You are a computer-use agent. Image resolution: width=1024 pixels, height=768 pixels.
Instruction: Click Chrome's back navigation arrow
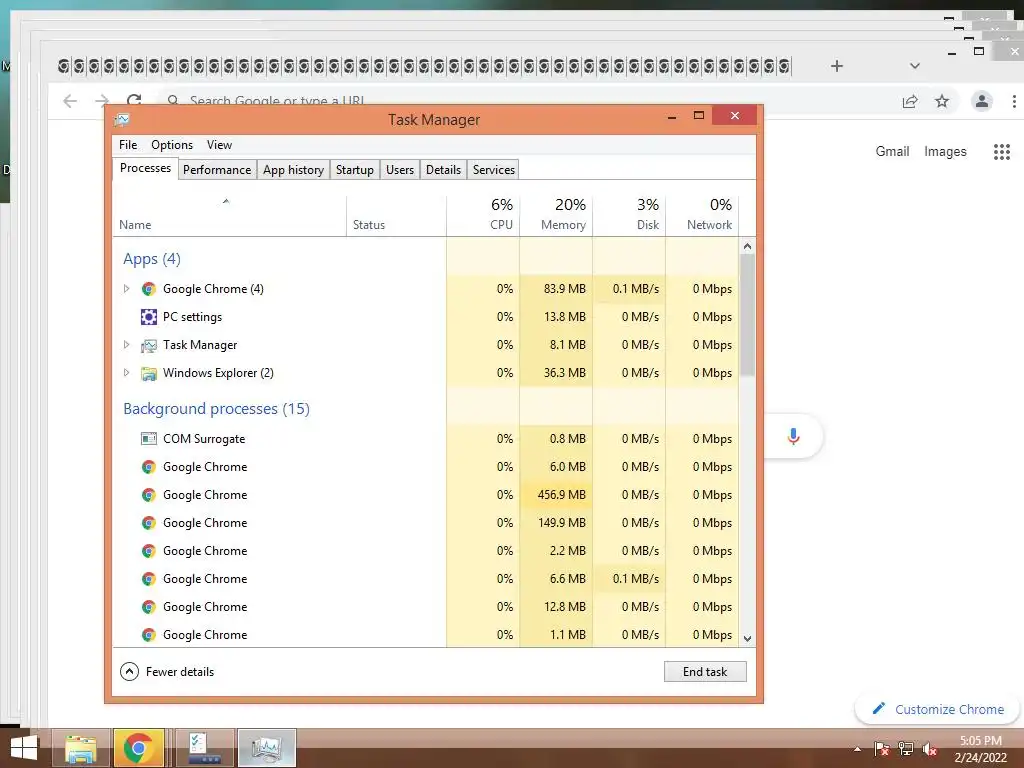point(70,101)
